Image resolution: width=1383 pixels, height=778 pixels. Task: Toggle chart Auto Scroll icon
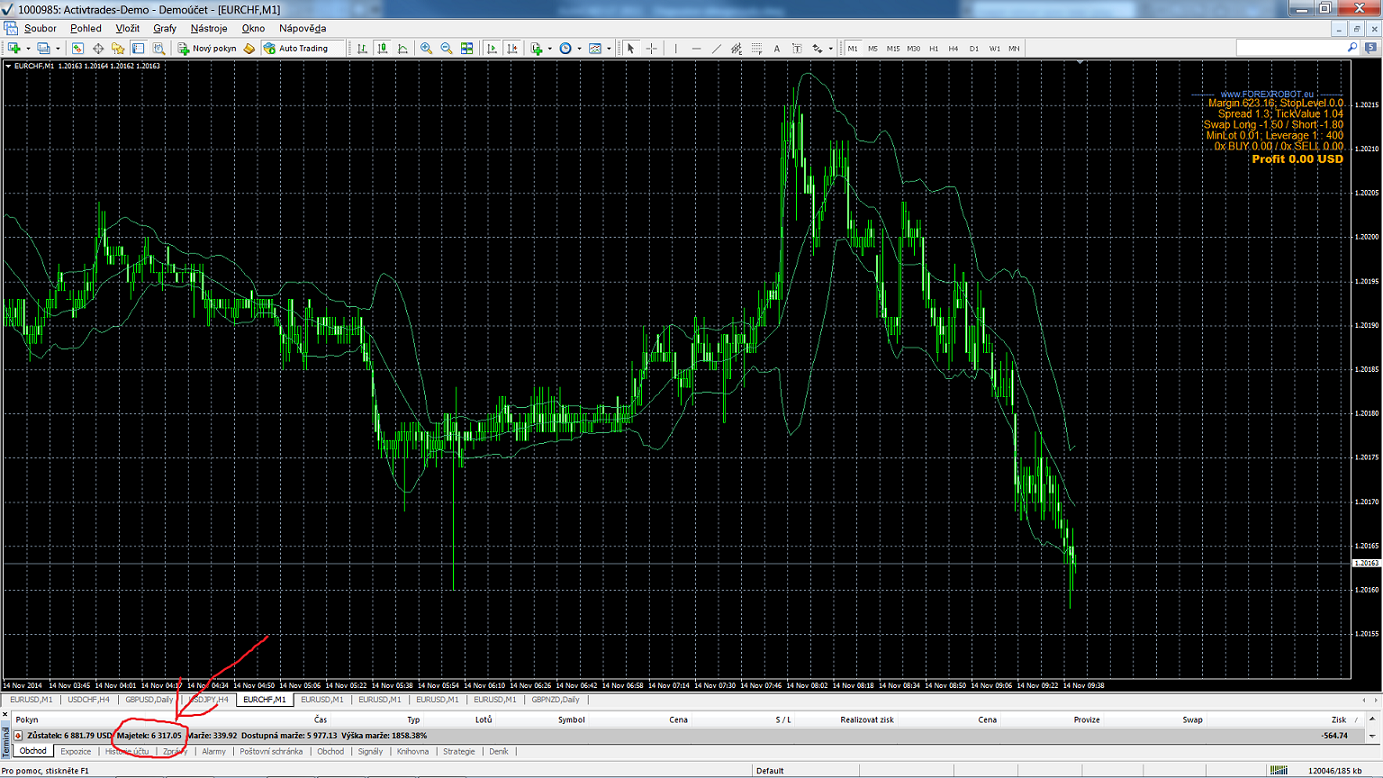pyautogui.click(x=492, y=48)
